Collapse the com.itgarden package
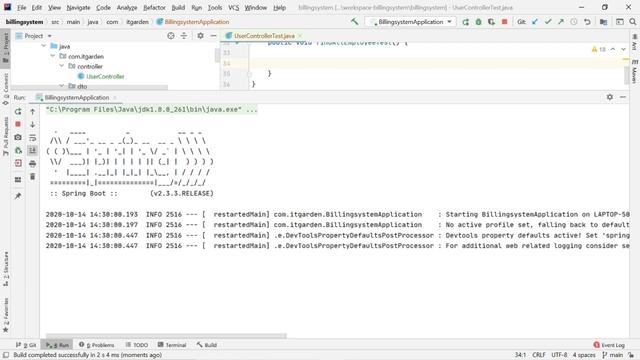 [x=53, y=56]
